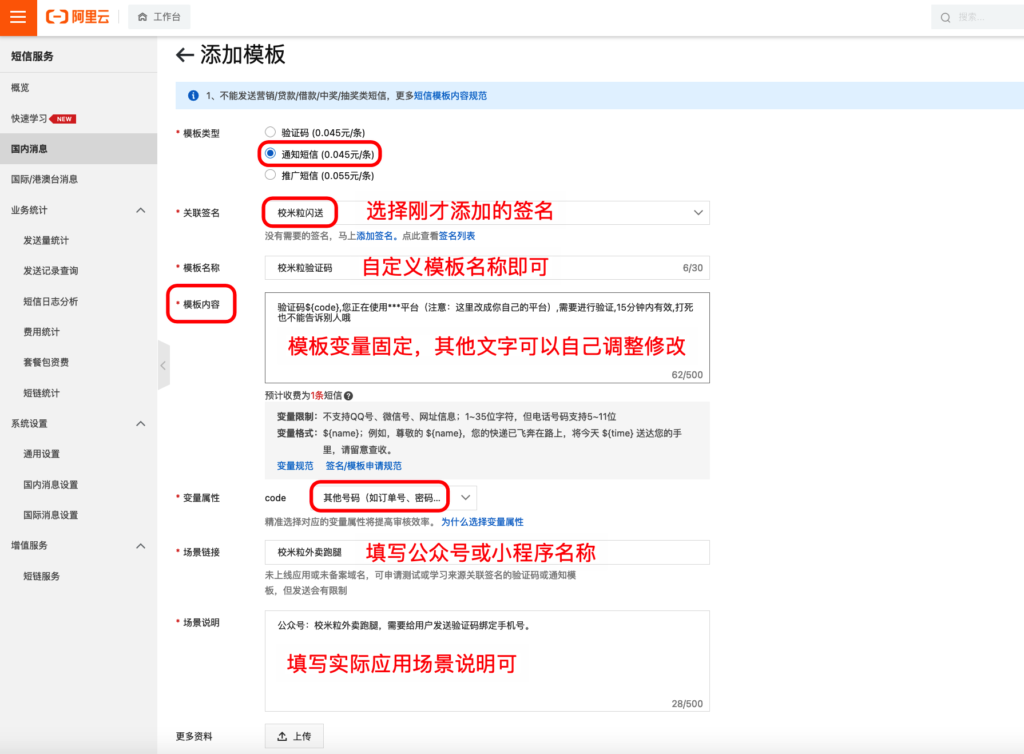Viewport: 1024px width, 754px height.
Task: Click the search magnifier icon
Action: 944,17
